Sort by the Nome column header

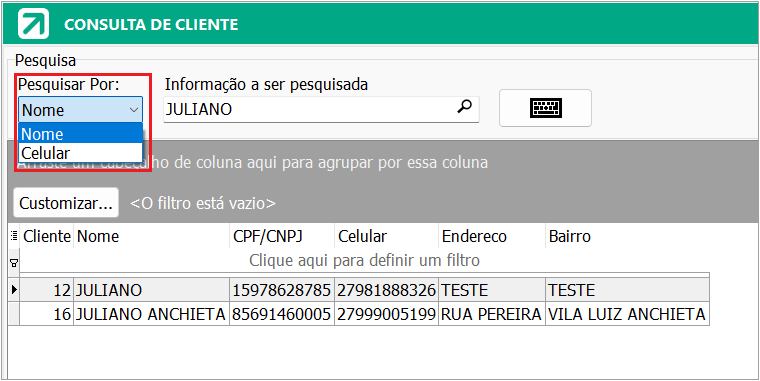(151, 236)
